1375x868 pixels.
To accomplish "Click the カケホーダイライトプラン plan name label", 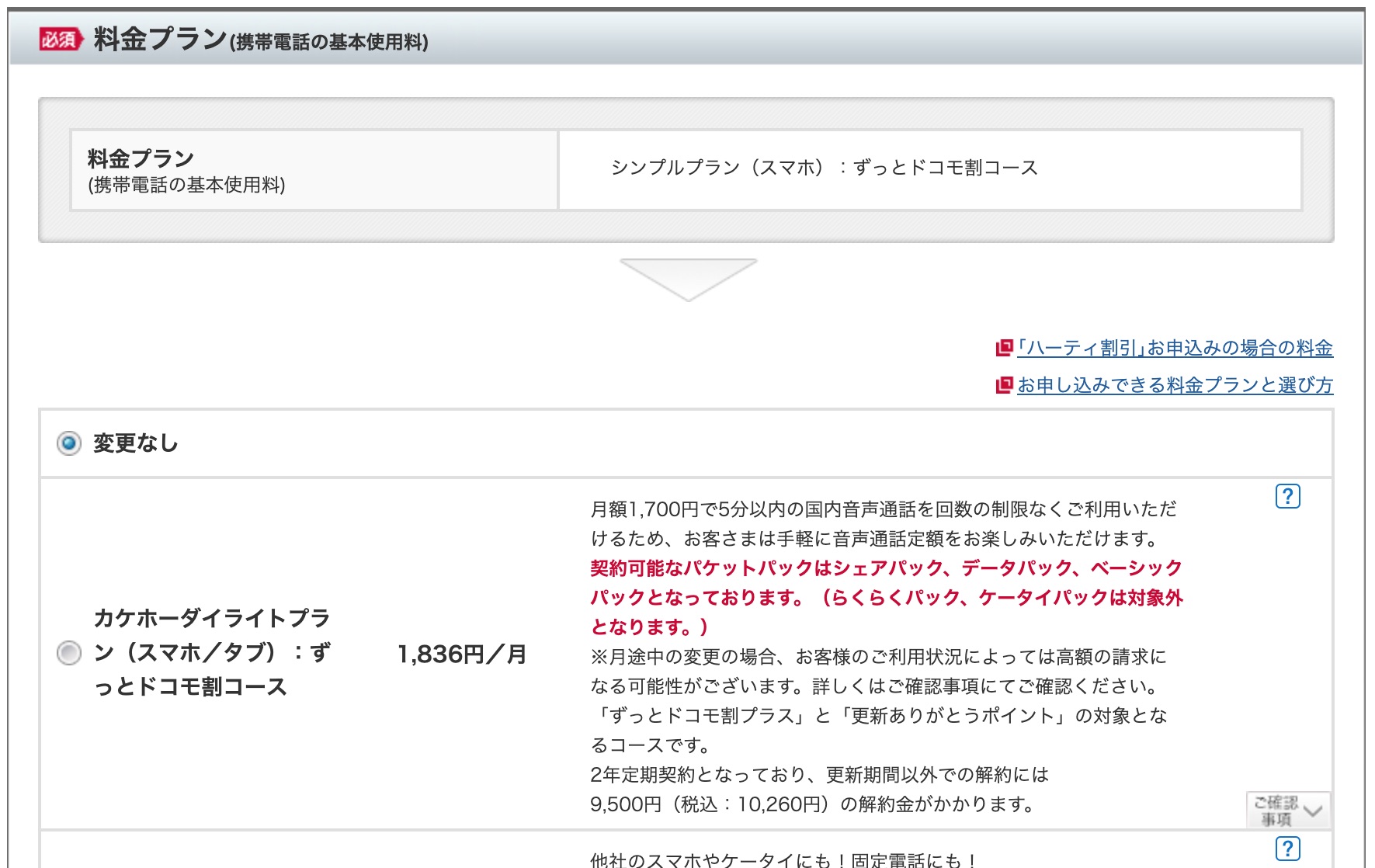I will [x=212, y=652].
